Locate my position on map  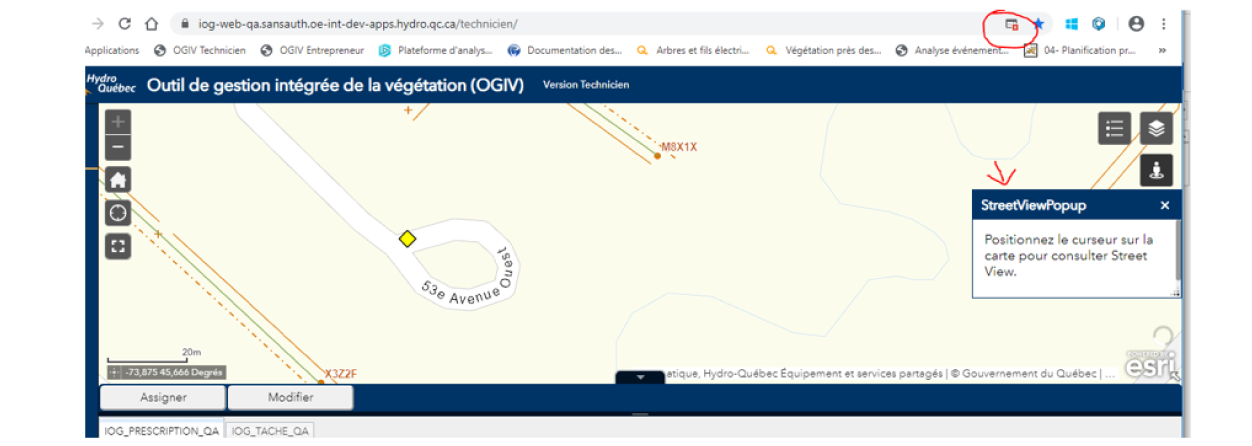(x=118, y=213)
